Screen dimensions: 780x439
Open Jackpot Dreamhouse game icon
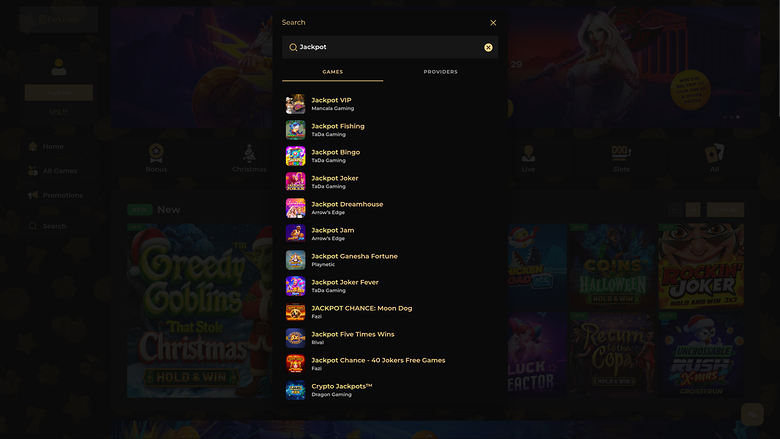295,208
